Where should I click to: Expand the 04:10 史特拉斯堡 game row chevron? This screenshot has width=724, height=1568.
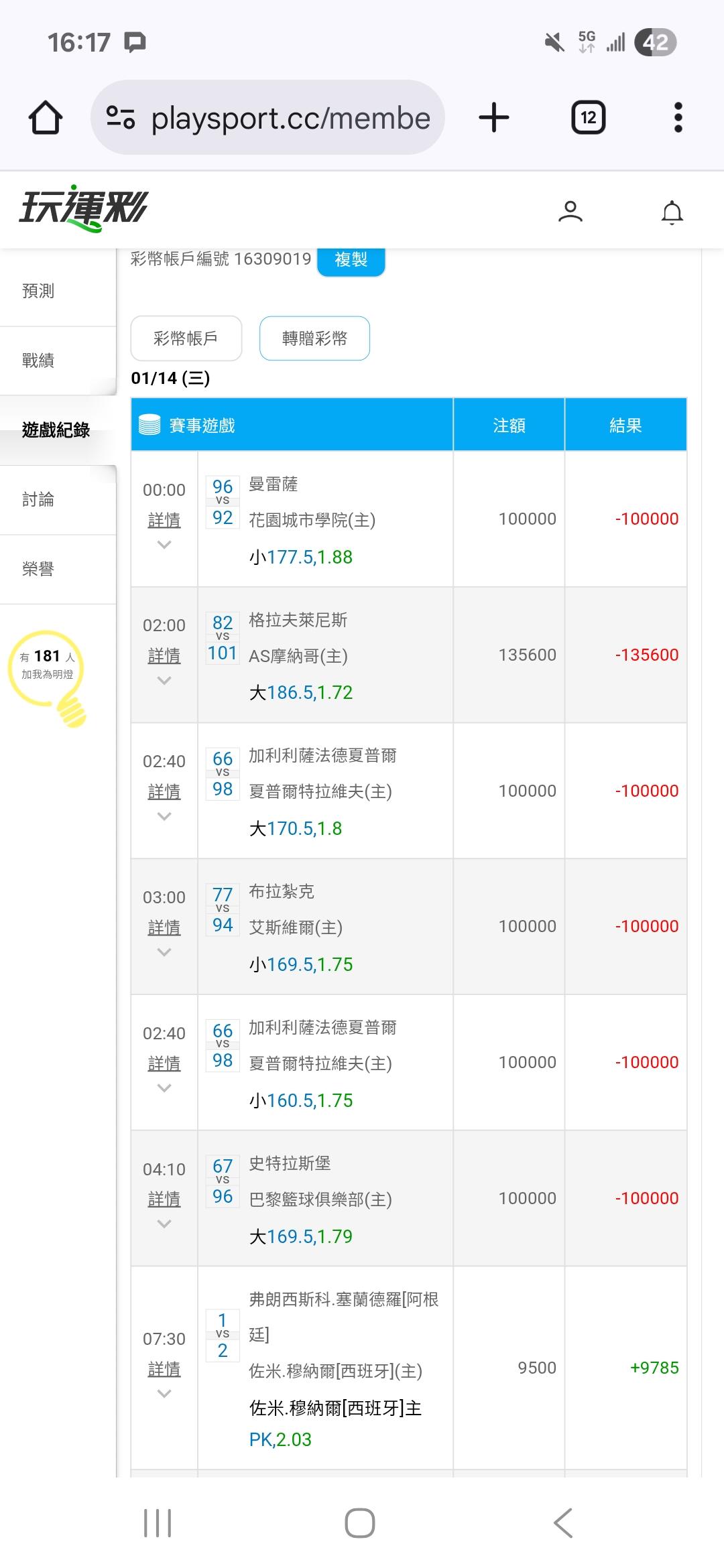[x=164, y=1224]
